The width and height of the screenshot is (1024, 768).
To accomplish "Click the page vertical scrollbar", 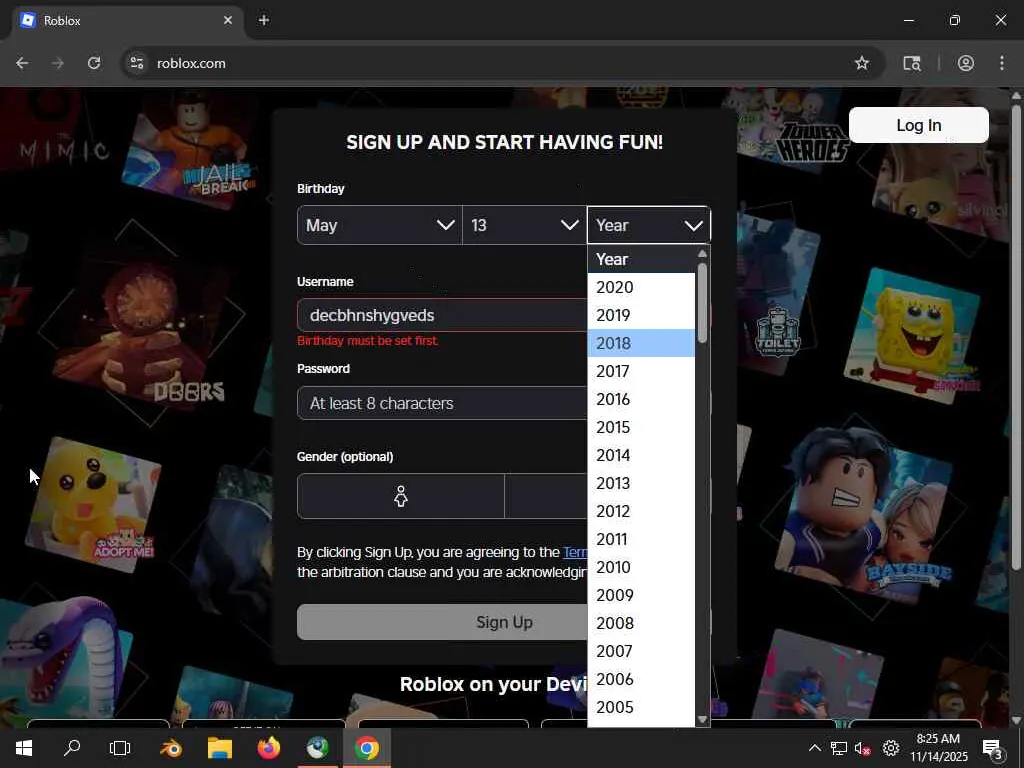I will point(1016,336).
